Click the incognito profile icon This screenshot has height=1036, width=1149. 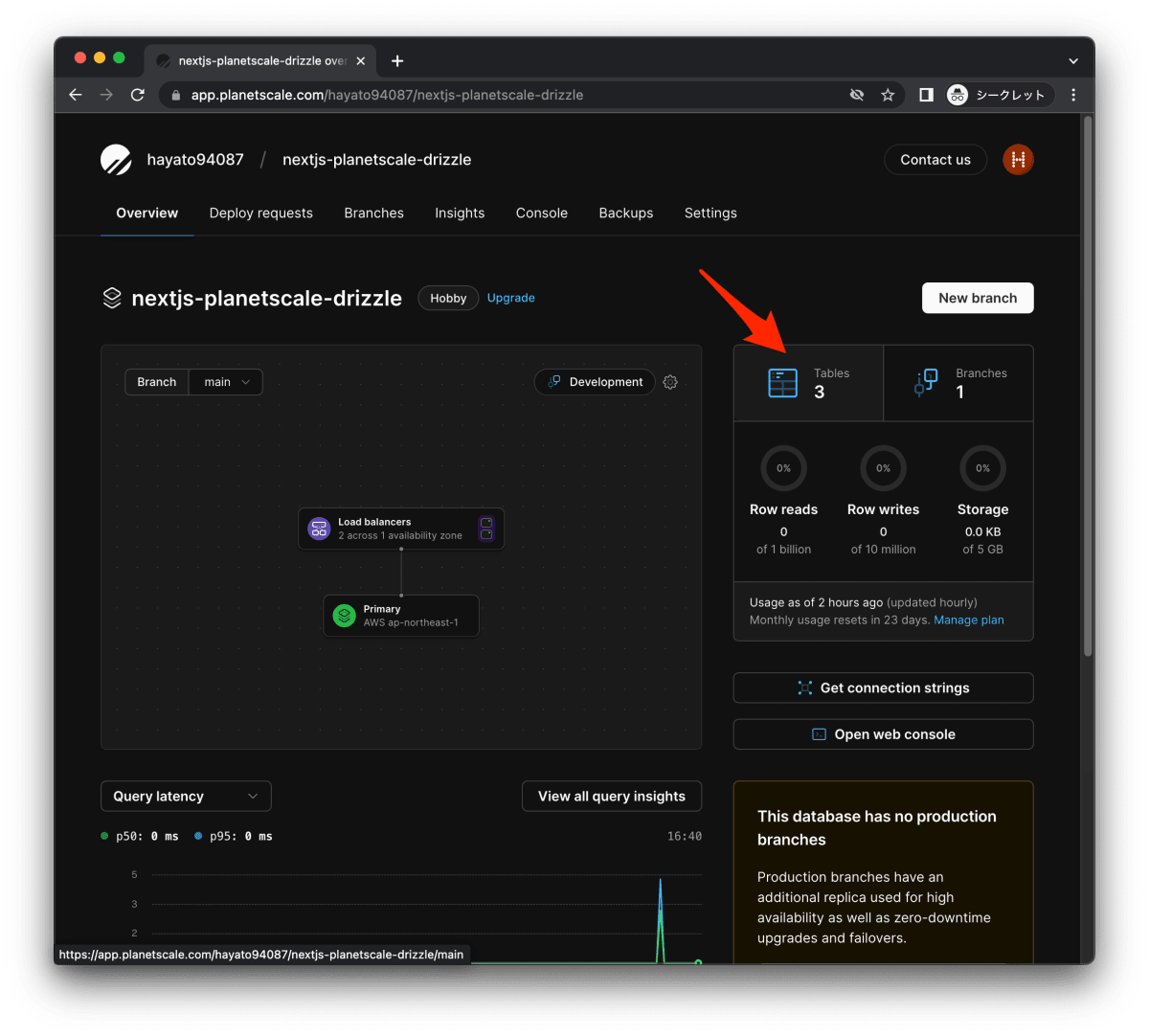tap(957, 95)
